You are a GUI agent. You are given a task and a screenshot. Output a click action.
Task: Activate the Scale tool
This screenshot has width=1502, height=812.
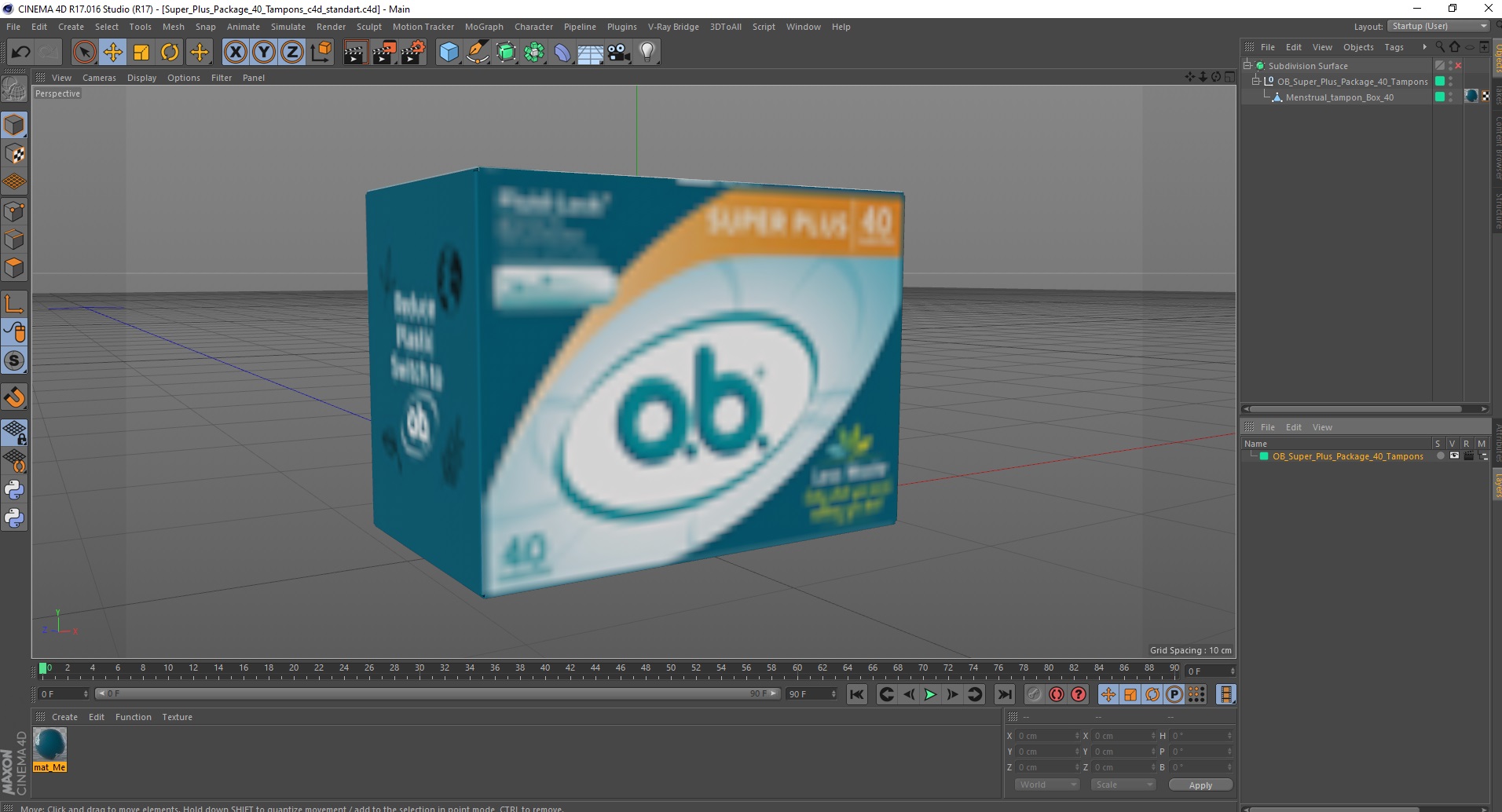[x=141, y=53]
